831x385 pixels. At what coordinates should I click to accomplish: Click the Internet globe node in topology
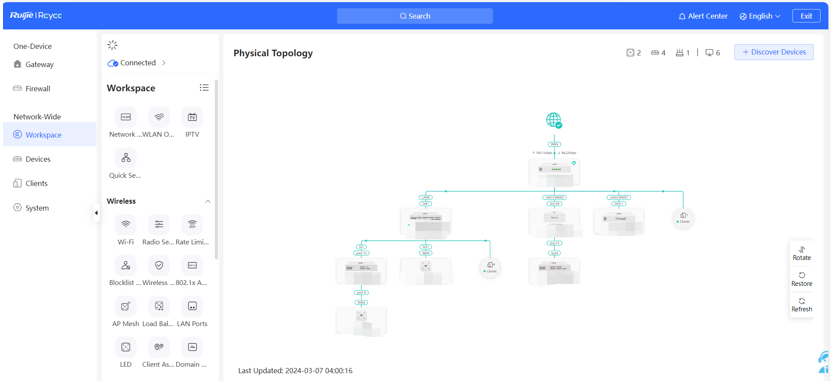(554, 120)
